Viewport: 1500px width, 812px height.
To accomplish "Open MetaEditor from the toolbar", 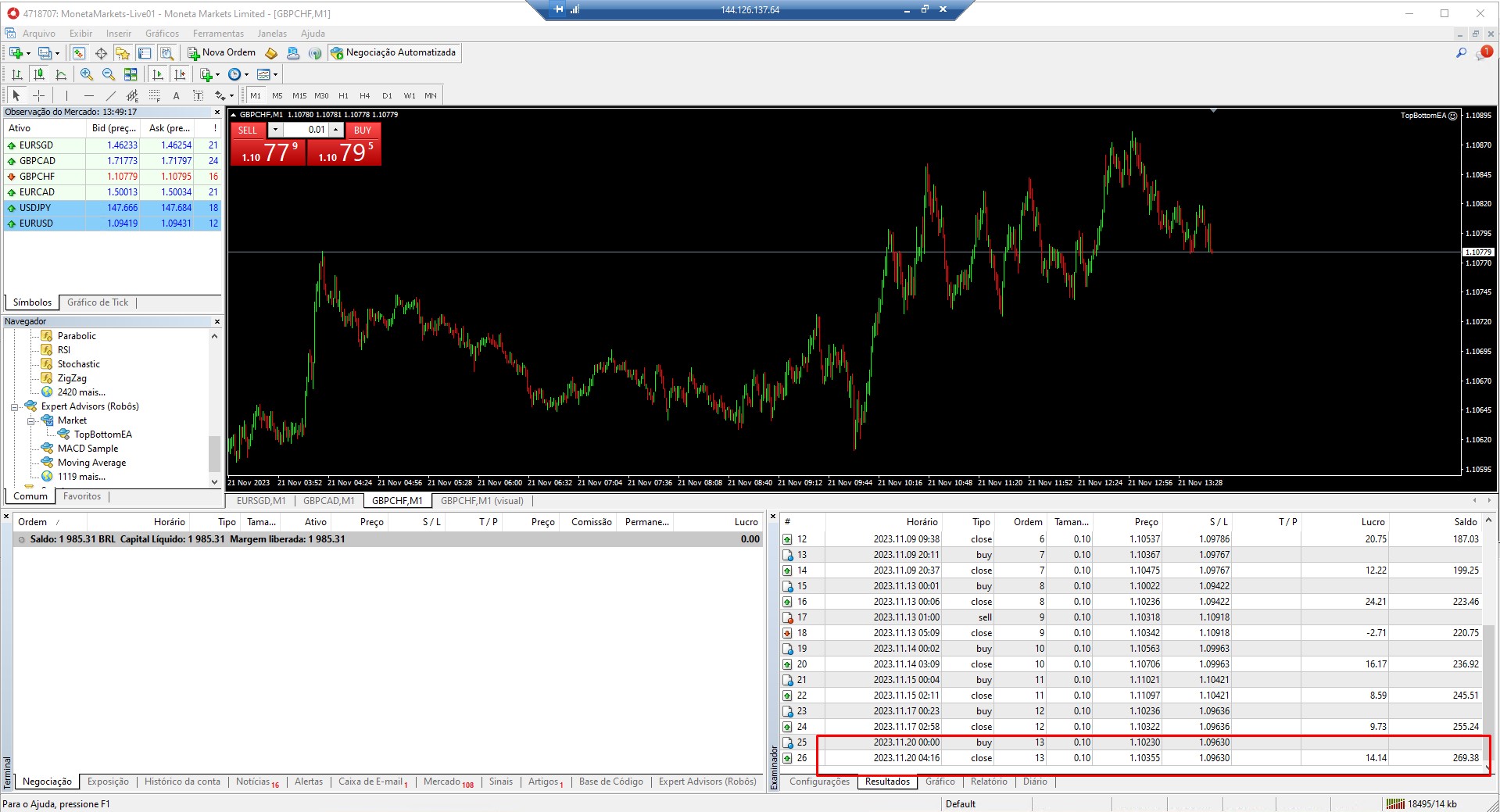I will point(271,53).
